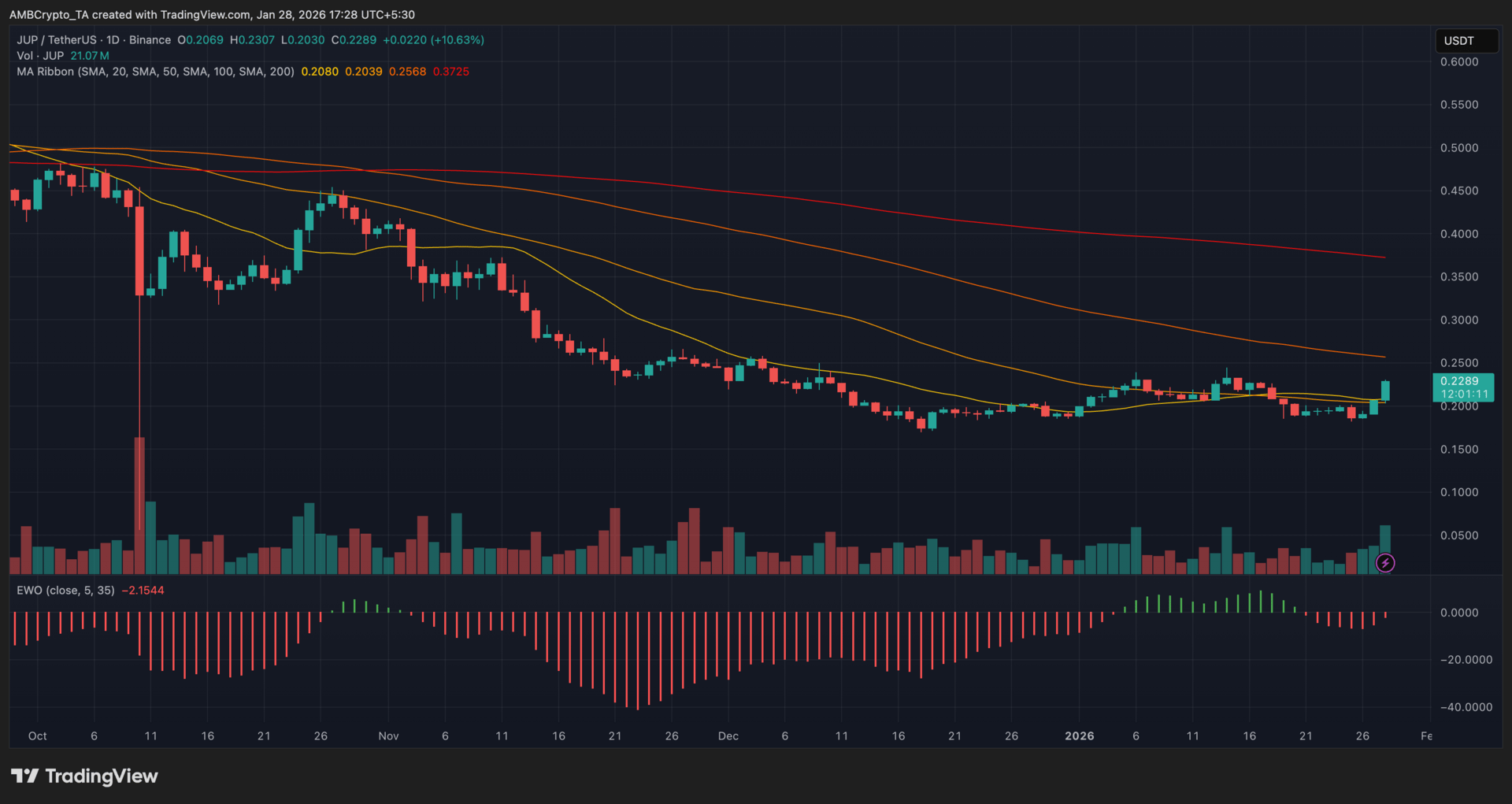Click the high price value H0.2307

[x=252, y=40]
